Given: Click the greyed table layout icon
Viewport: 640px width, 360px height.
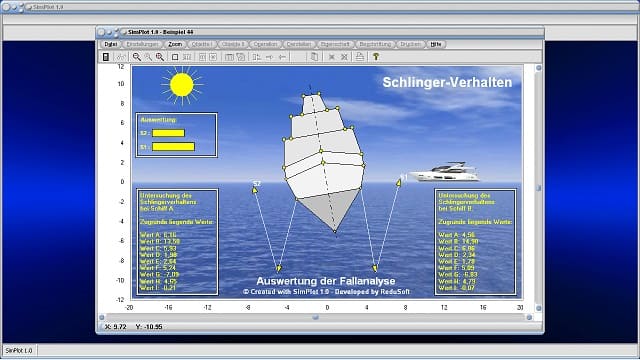Looking at the screenshot, I should [229, 57].
